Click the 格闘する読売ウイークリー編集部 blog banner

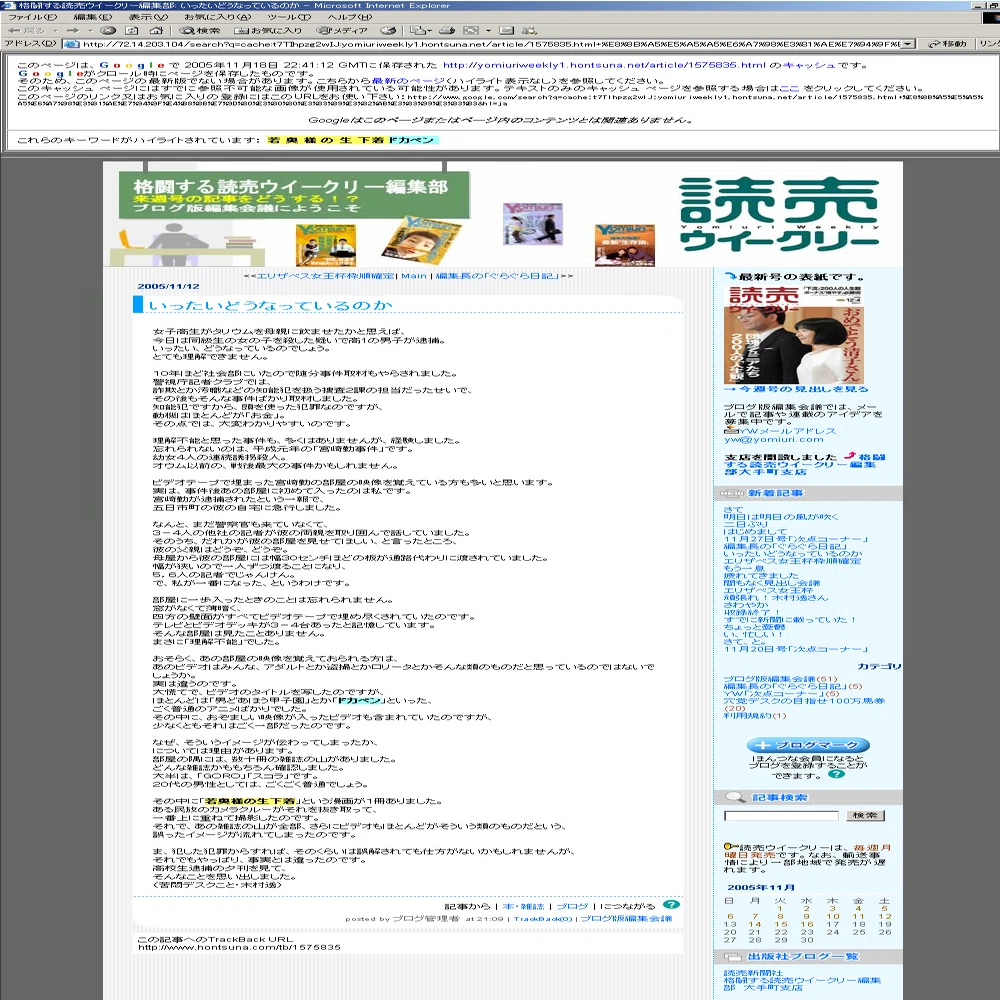pyautogui.click(x=293, y=195)
